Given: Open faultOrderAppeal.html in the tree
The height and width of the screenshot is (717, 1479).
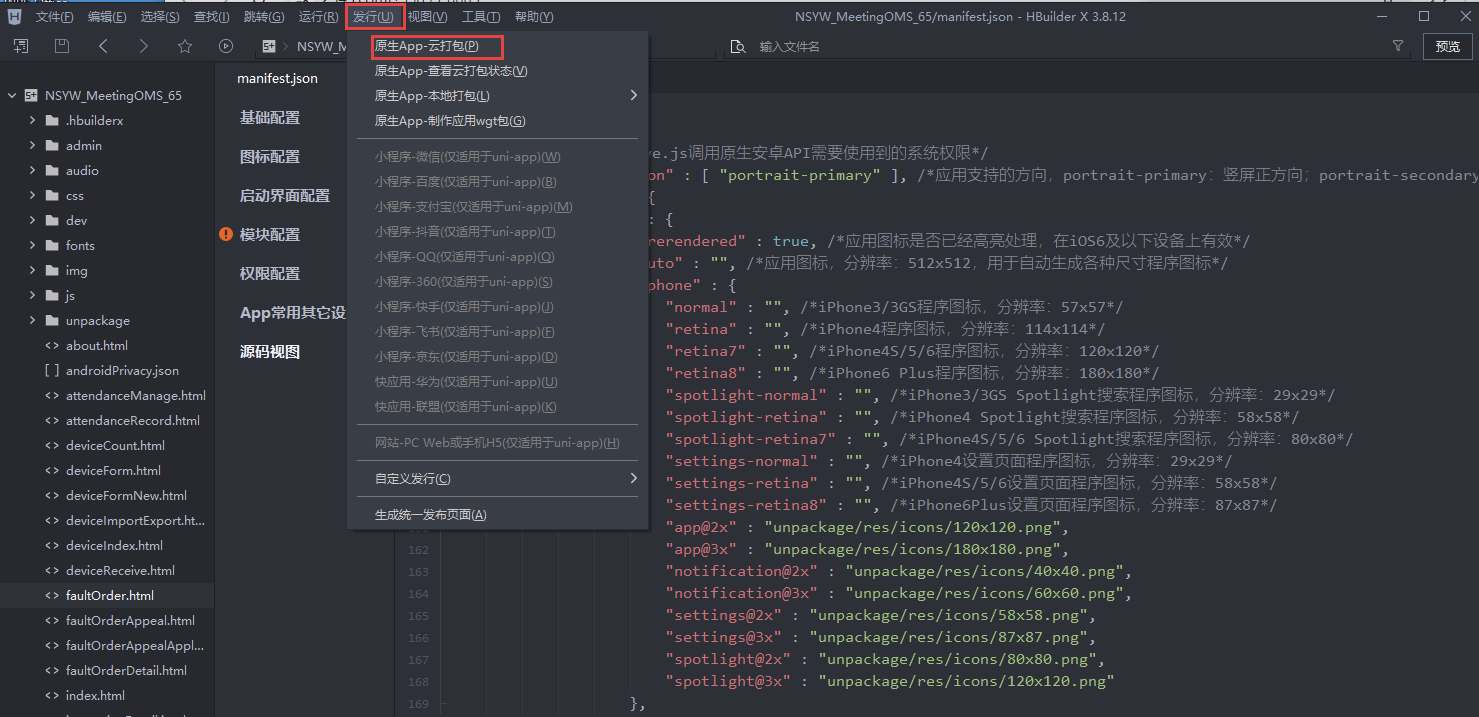Looking at the screenshot, I should tap(131, 621).
